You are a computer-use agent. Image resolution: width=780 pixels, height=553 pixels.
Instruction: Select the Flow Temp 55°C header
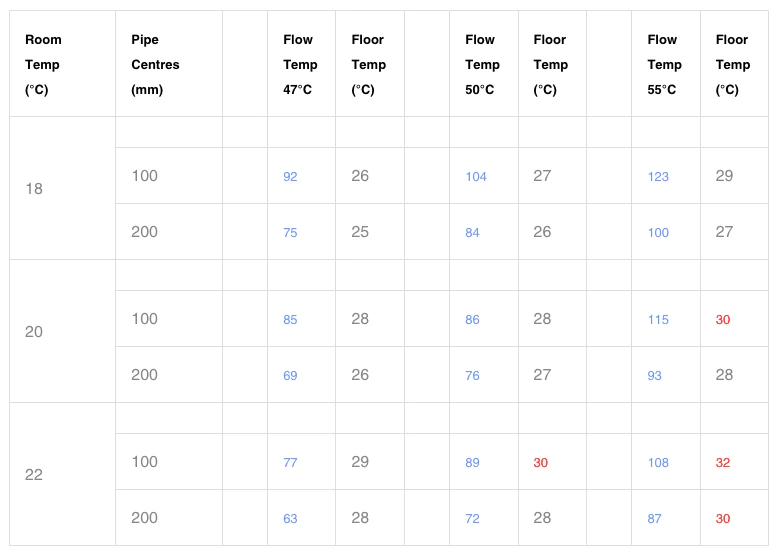[x=664, y=65]
